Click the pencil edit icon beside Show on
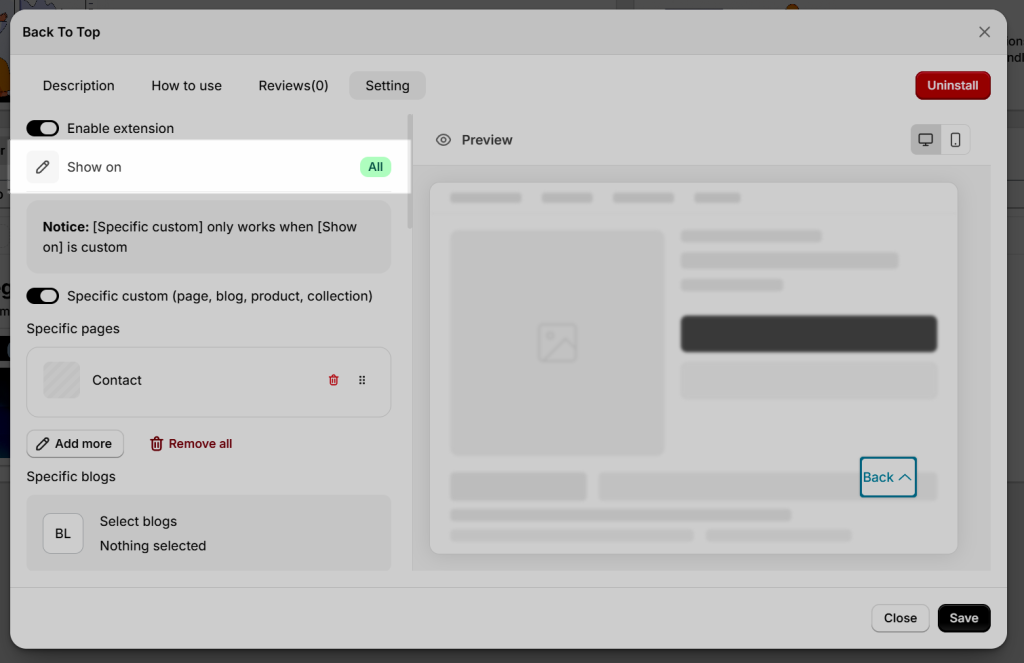1024x663 pixels. click(x=42, y=167)
